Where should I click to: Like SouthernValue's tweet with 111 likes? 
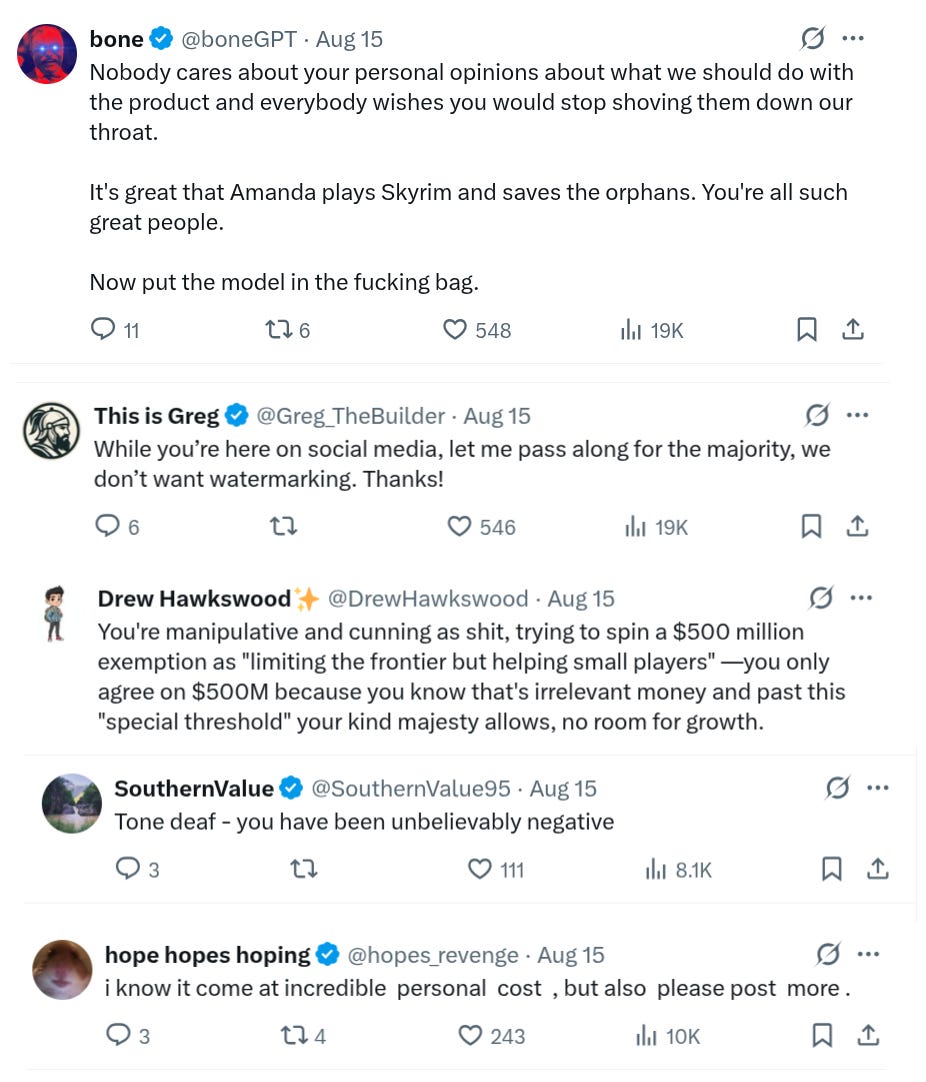coord(495,869)
